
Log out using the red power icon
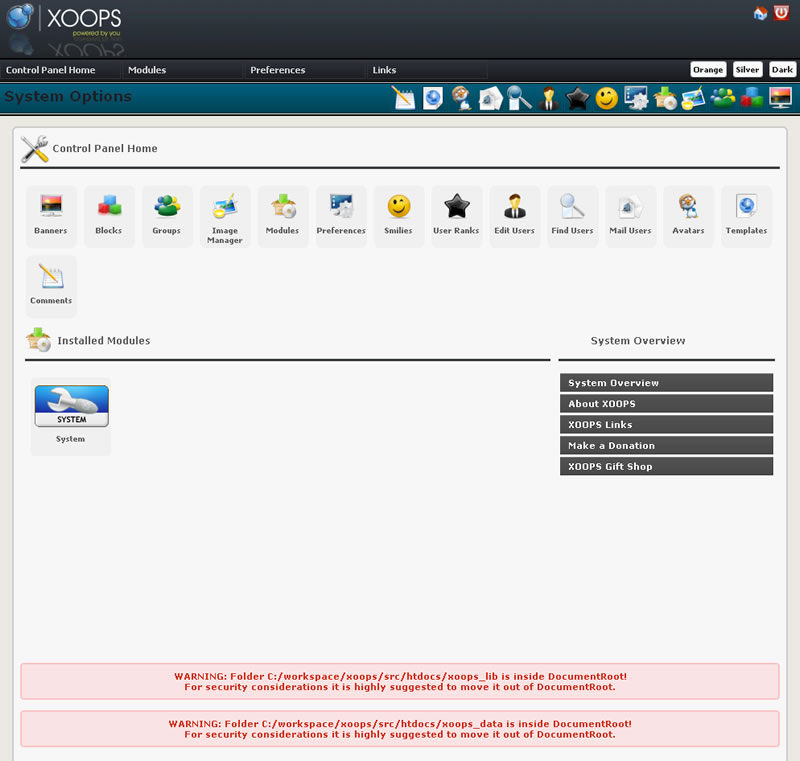point(781,13)
